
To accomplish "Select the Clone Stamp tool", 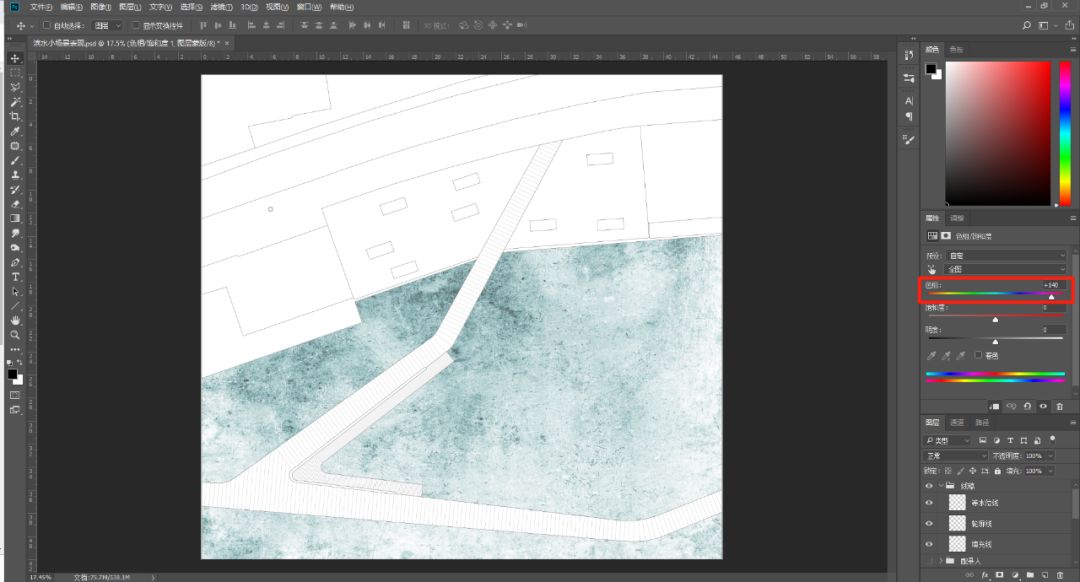I will [x=15, y=175].
